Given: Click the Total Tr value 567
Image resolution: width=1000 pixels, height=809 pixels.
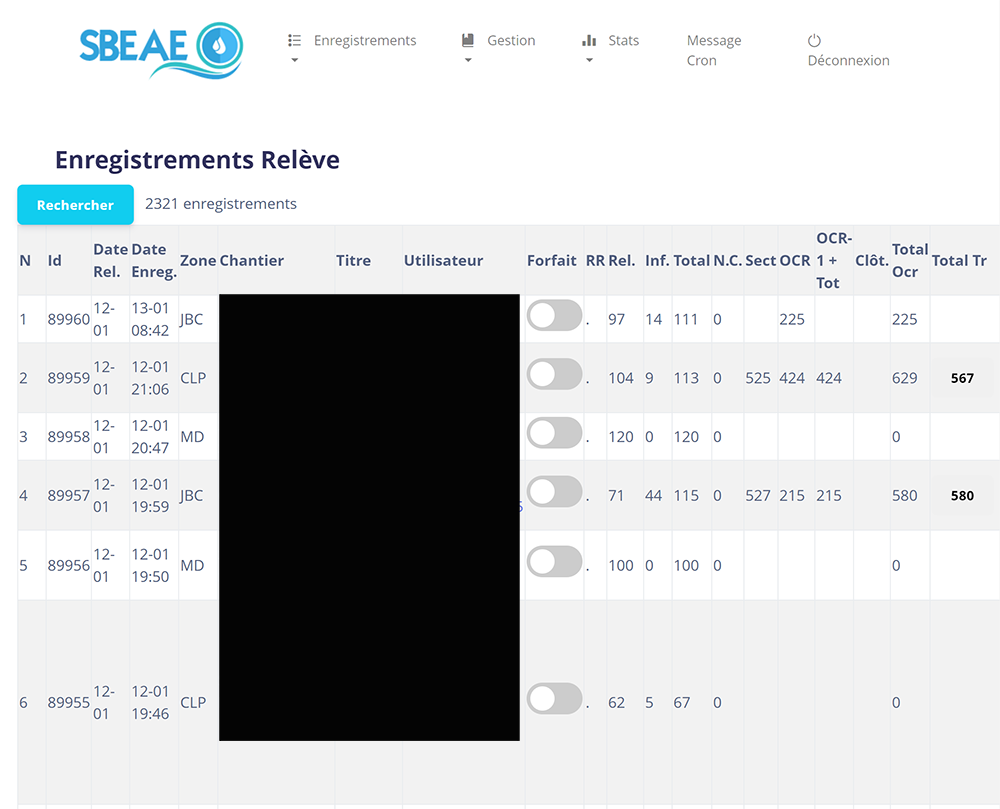Looking at the screenshot, I should tap(962, 378).
